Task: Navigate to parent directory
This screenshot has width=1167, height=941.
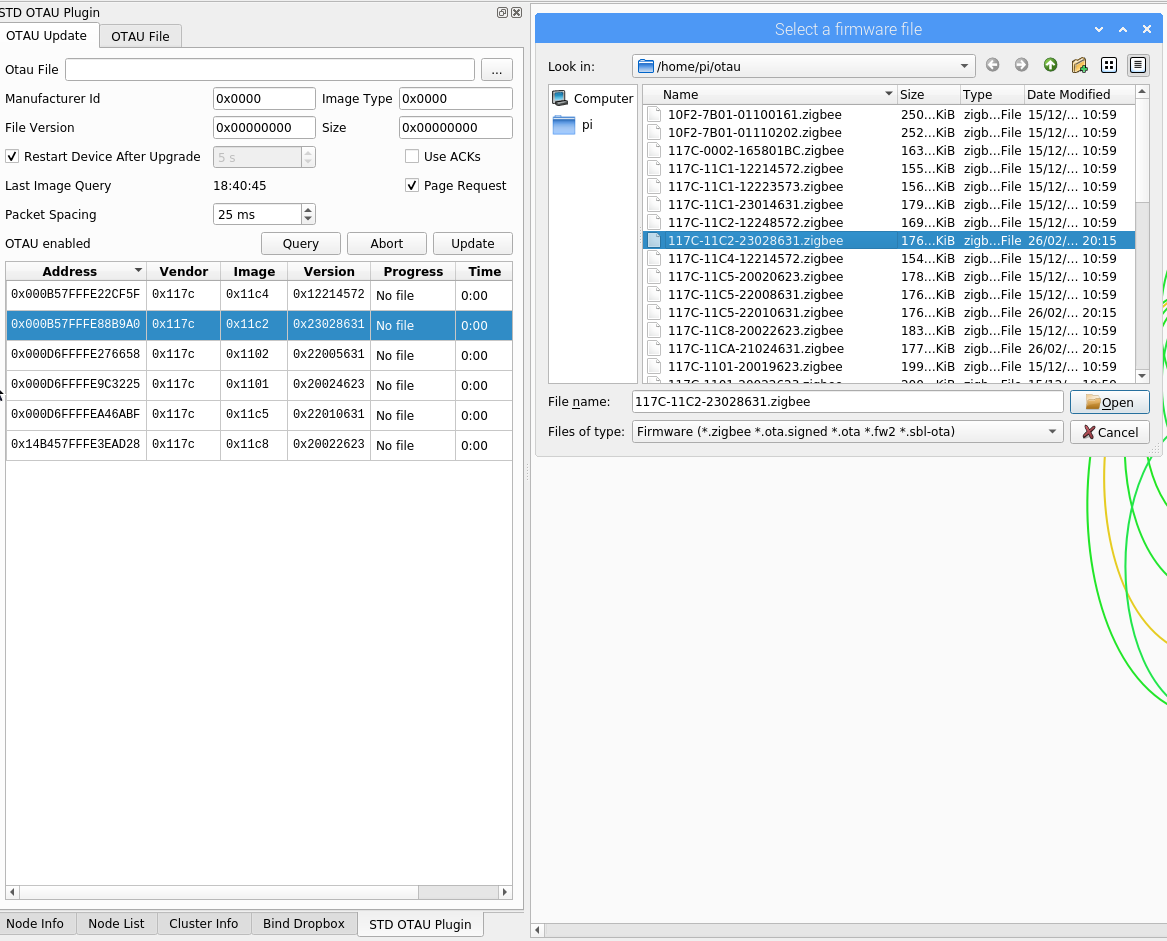Action: coord(1050,66)
